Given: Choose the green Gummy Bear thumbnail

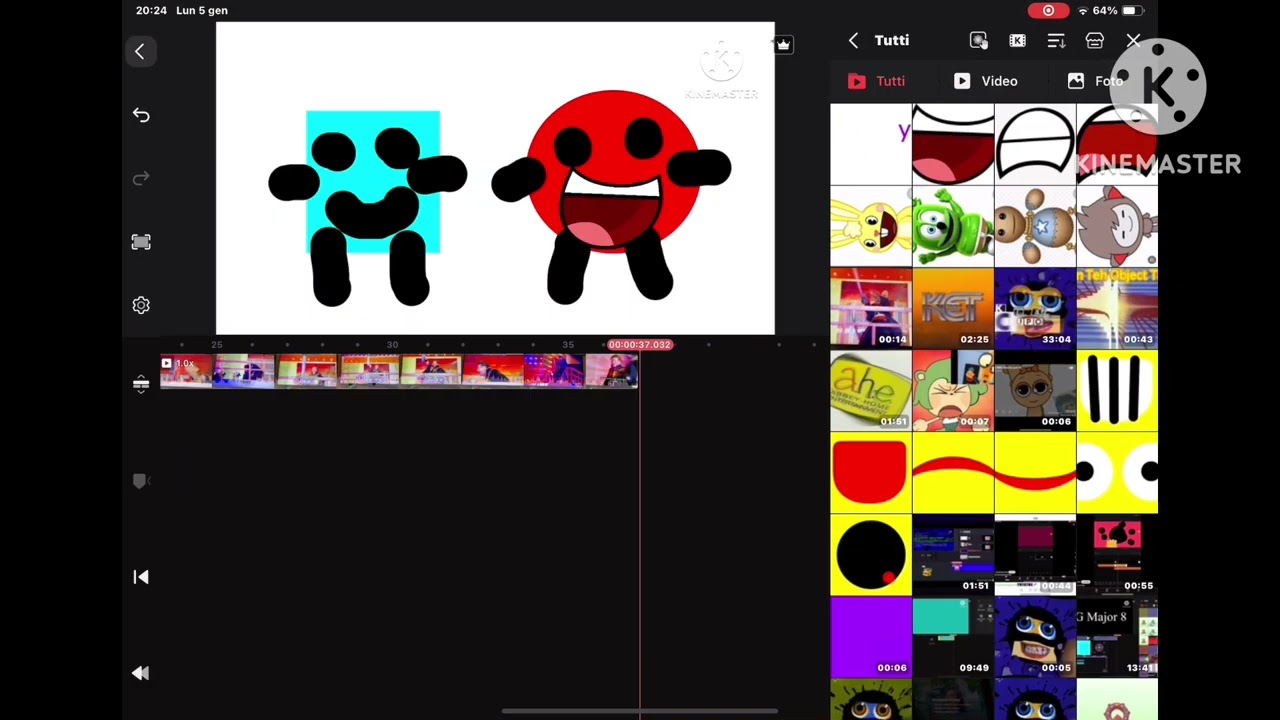Looking at the screenshot, I should [x=953, y=226].
